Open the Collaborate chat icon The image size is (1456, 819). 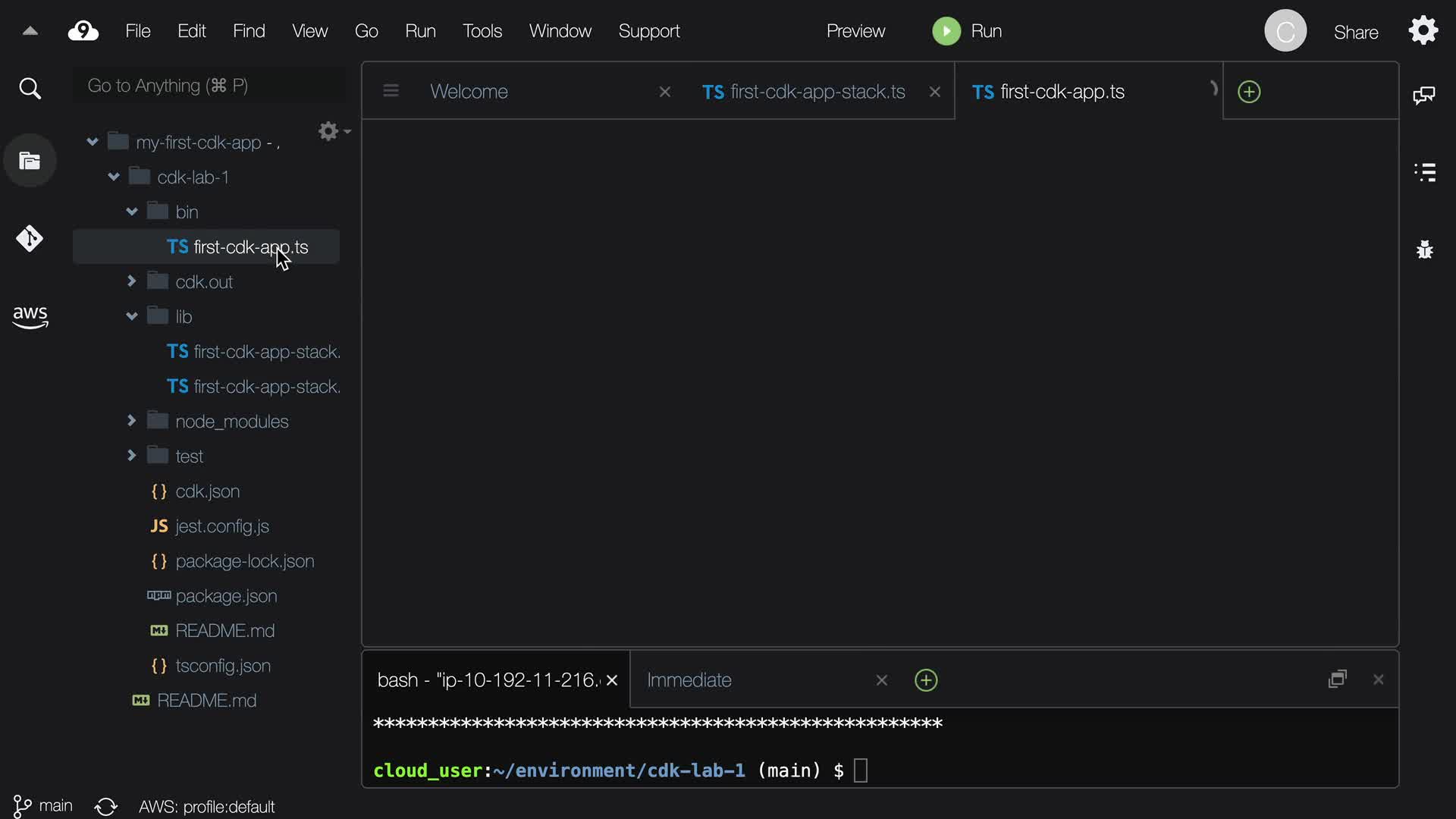pyautogui.click(x=1424, y=95)
